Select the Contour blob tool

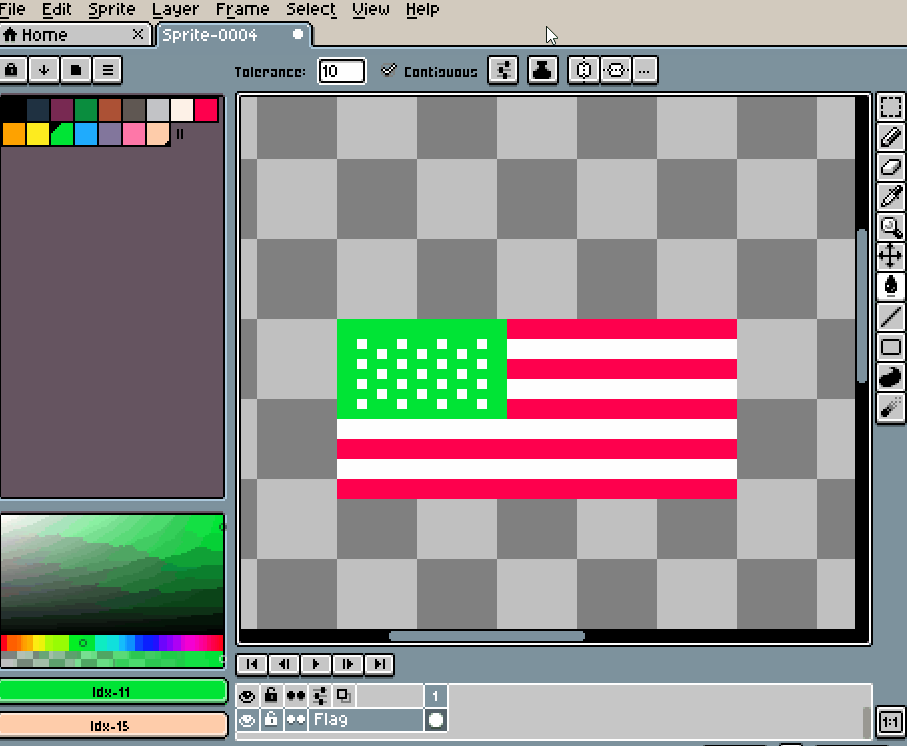(x=890, y=377)
